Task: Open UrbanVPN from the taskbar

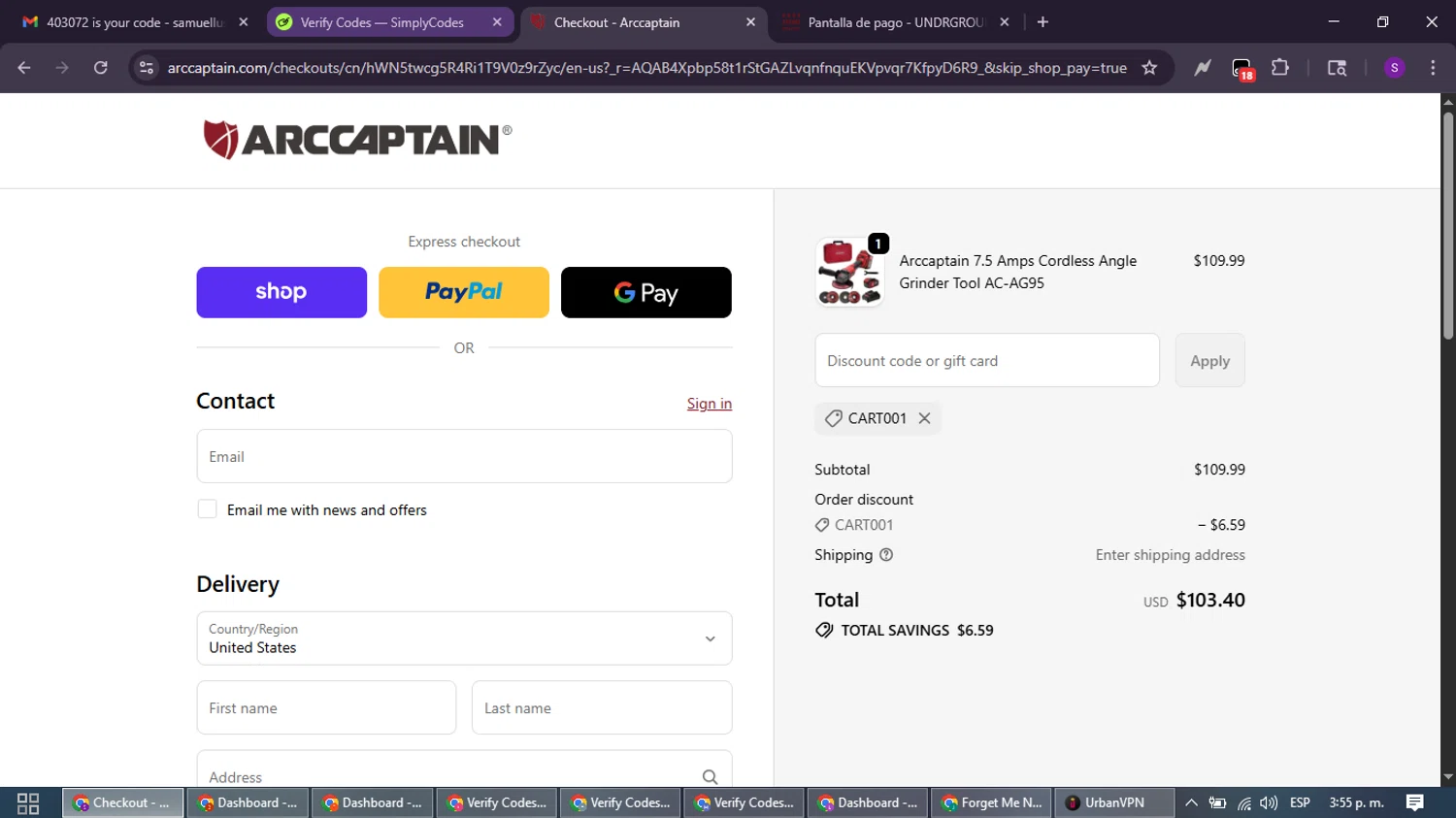Action: pos(1113,803)
